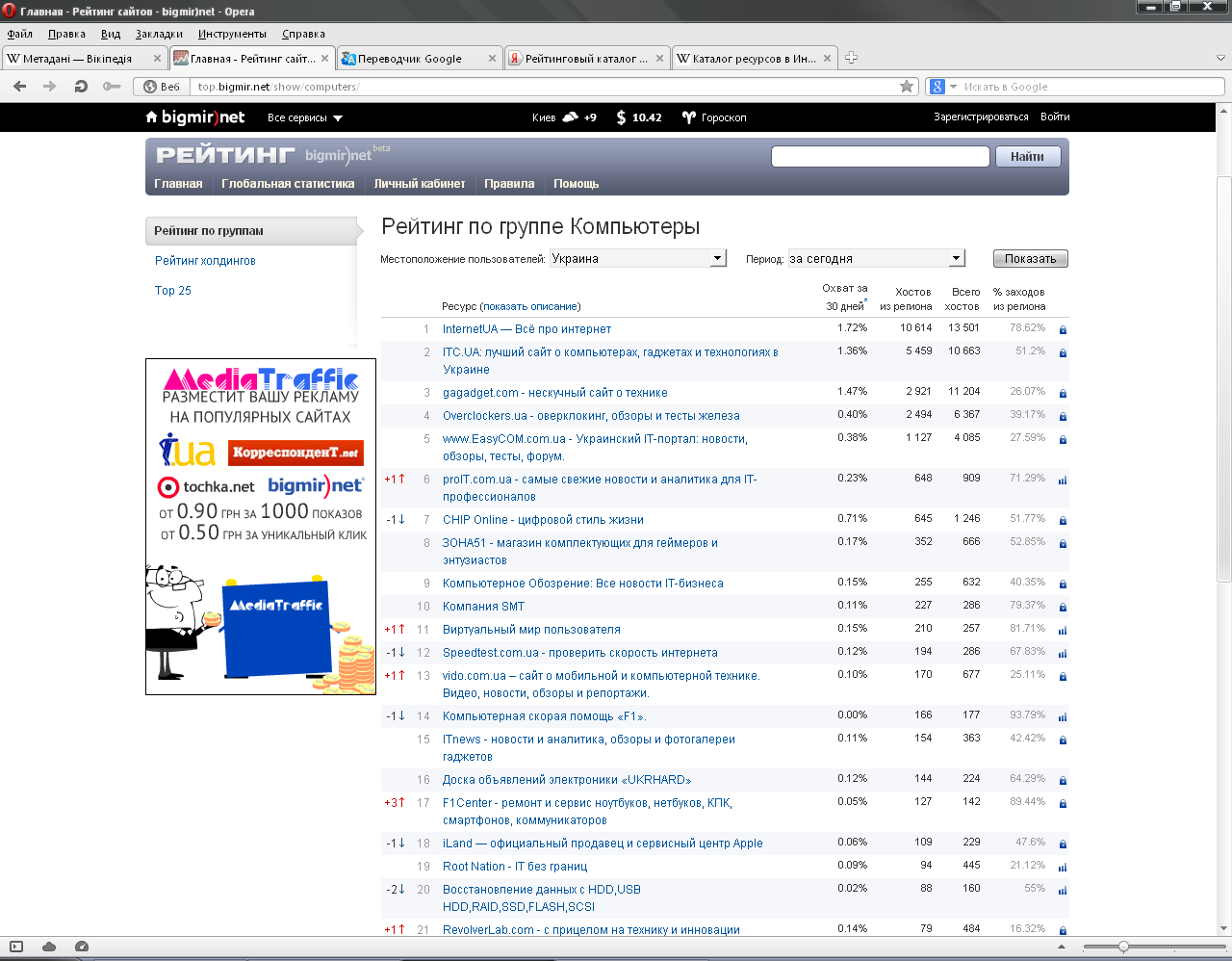1232x961 pixels.
Task: Click показать описание link
Action: pyautogui.click(x=530, y=307)
